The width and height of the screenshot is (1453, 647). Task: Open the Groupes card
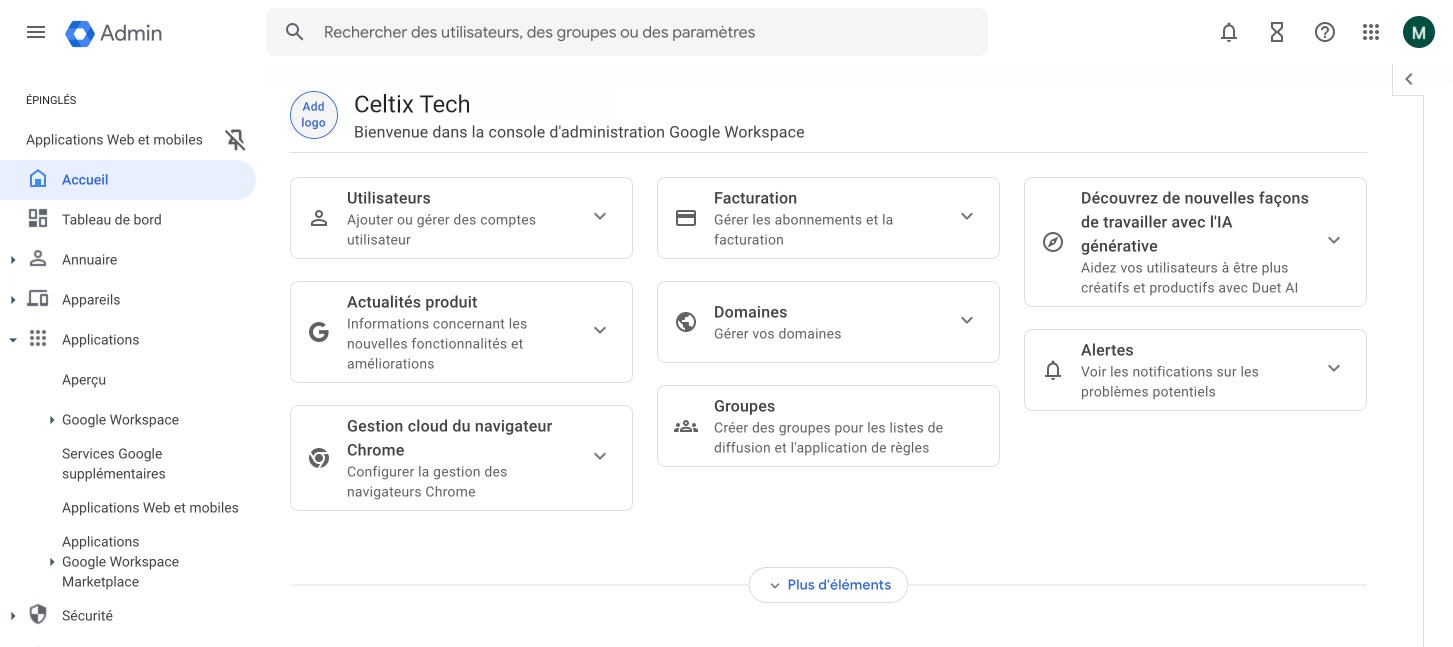(828, 426)
